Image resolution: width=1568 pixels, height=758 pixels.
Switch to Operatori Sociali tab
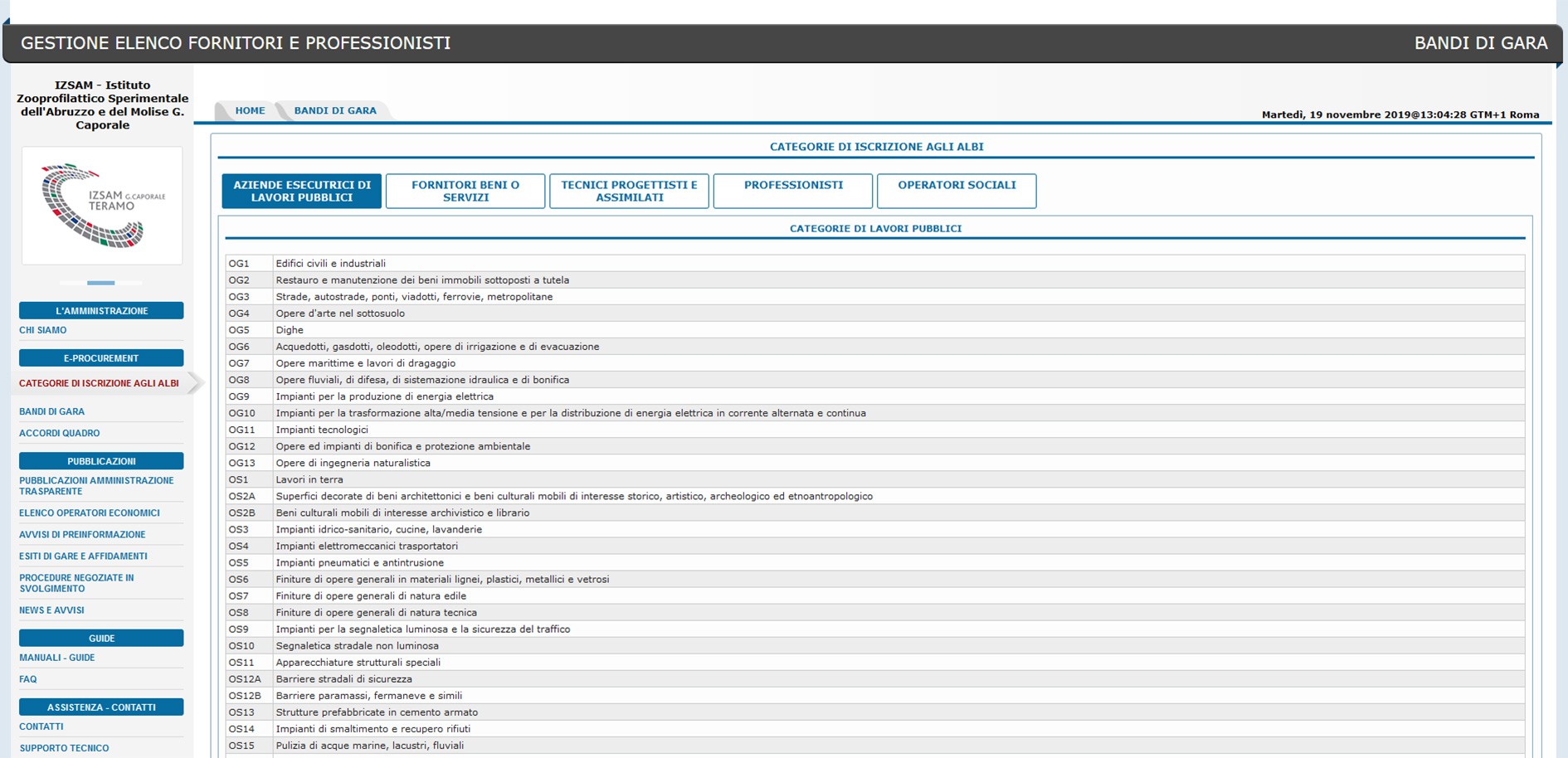pos(957,191)
